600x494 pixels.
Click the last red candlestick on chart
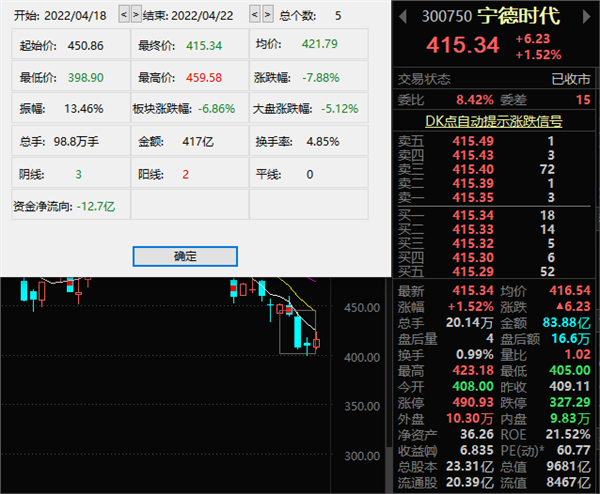click(x=317, y=343)
